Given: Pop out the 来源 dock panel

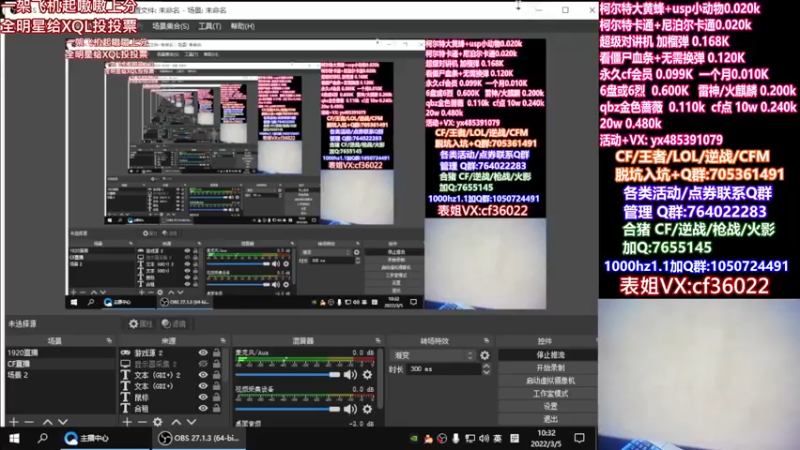Looking at the screenshot, I should 223,340.
